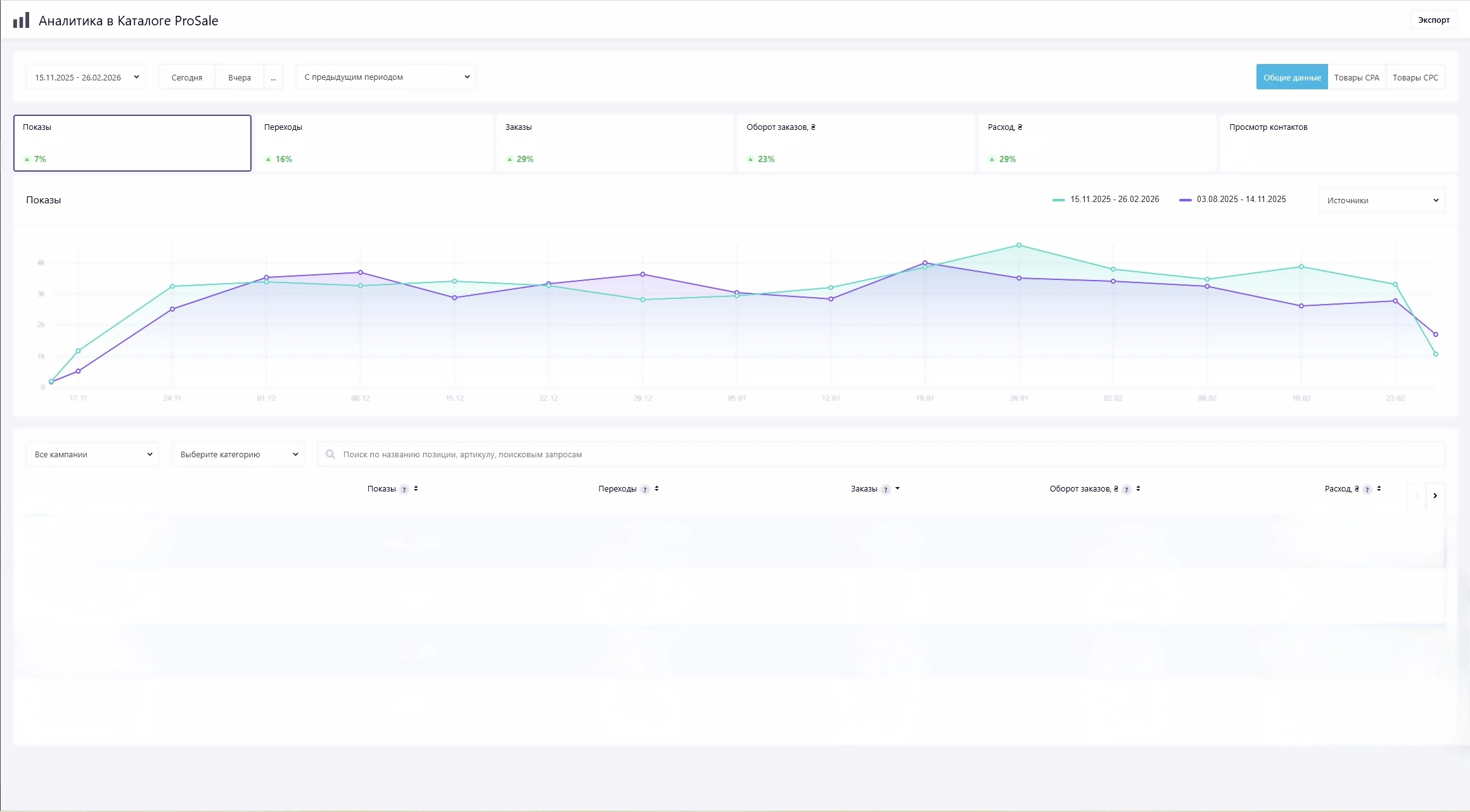The image size is (1470, 812).
Task: Click the ProSale bar chart logo icon
Action: (22, 20)
